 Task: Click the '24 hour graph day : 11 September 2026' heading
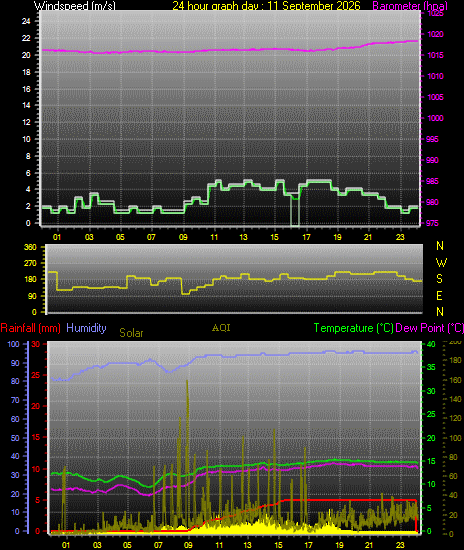(266, 5)
